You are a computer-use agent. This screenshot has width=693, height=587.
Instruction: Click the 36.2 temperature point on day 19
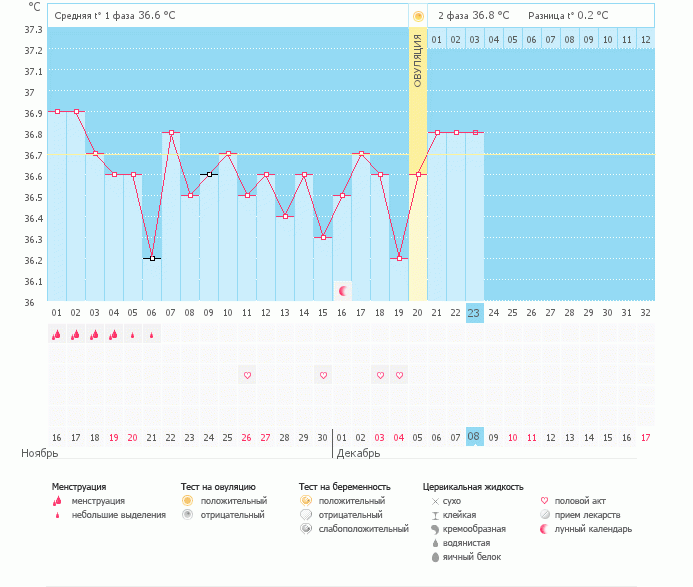click(399, 258)
